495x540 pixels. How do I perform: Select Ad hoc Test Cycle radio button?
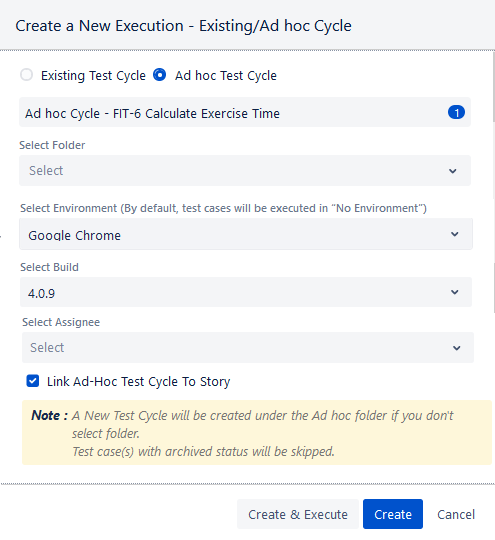159,75
